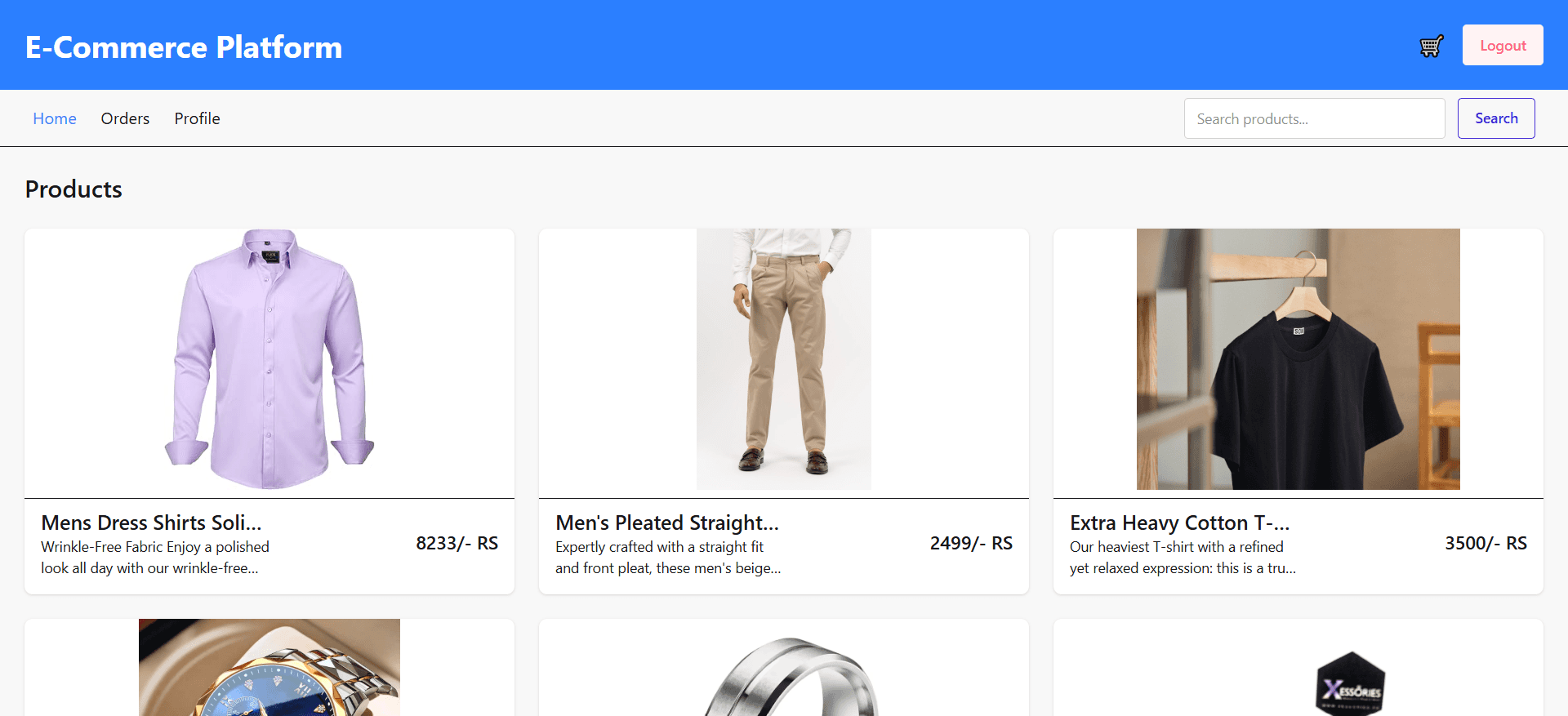Click the 3500/- RS price

tap(1486, 544)
